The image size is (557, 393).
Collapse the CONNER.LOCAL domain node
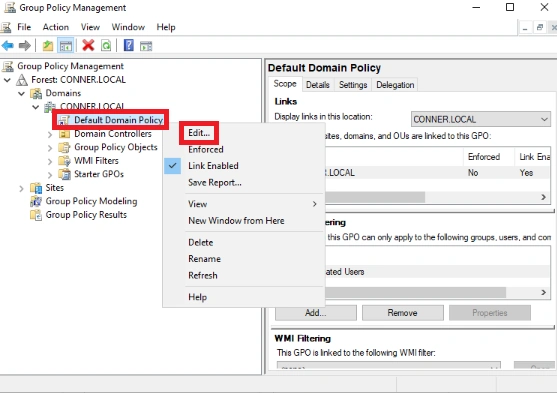point(36,107)
